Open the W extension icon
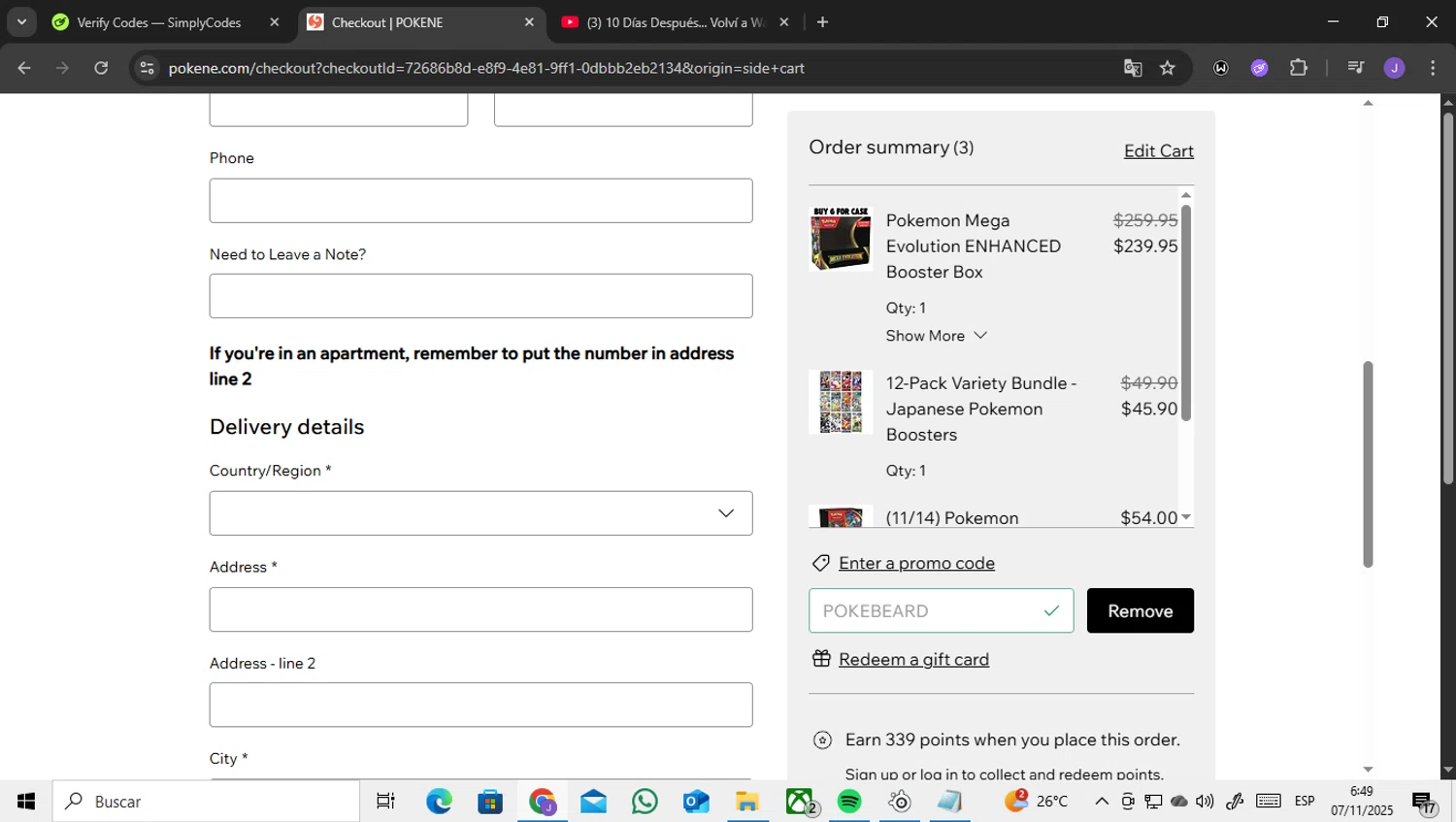Screen dimensions: 1456x822 (1221, 68)
